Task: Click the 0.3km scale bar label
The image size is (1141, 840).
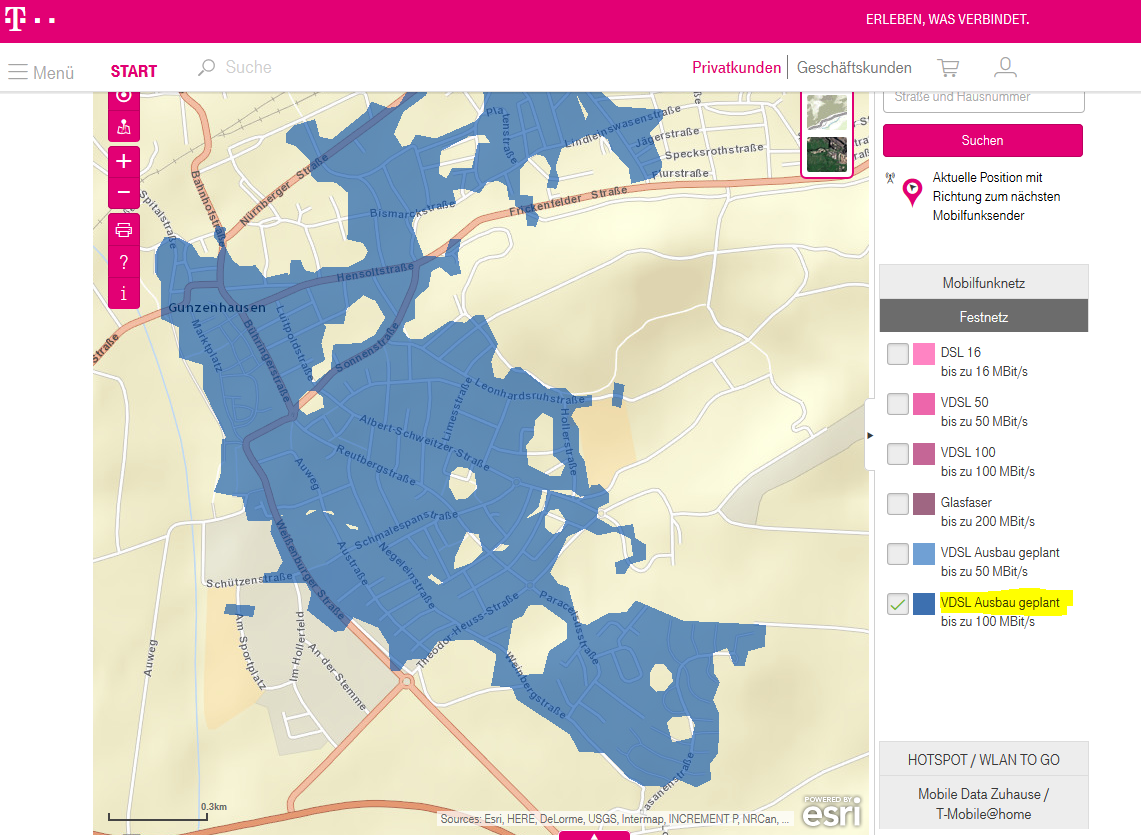Action: click(214, 807)
